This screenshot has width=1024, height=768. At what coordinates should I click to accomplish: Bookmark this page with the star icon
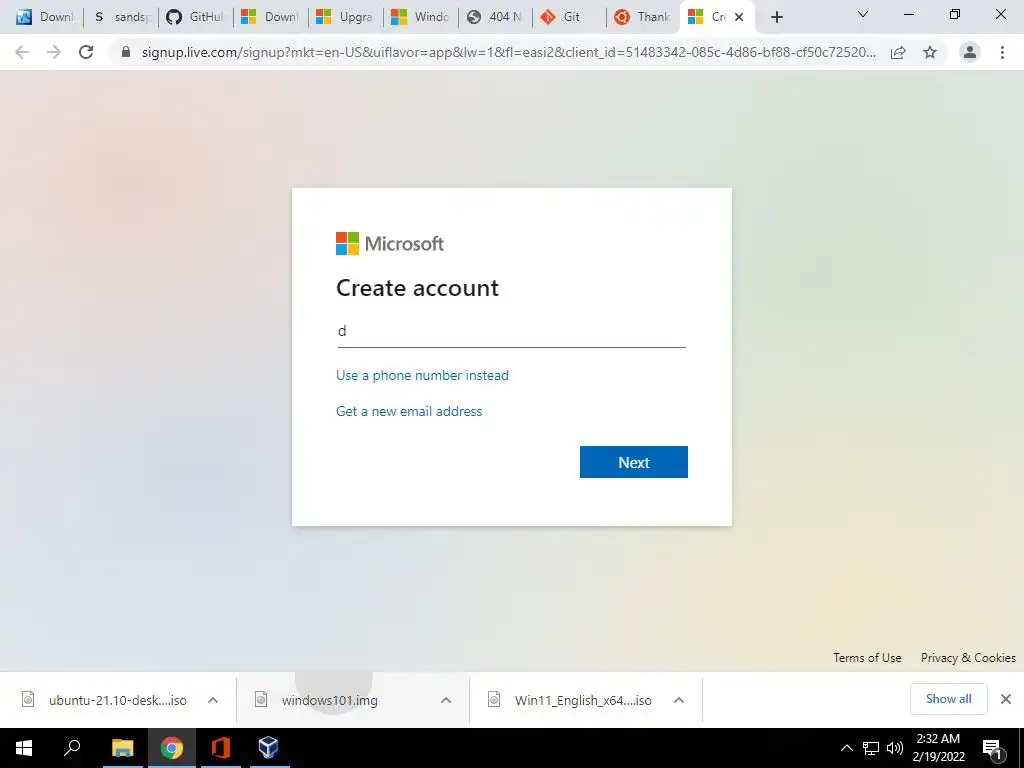(x=930, y=52)
